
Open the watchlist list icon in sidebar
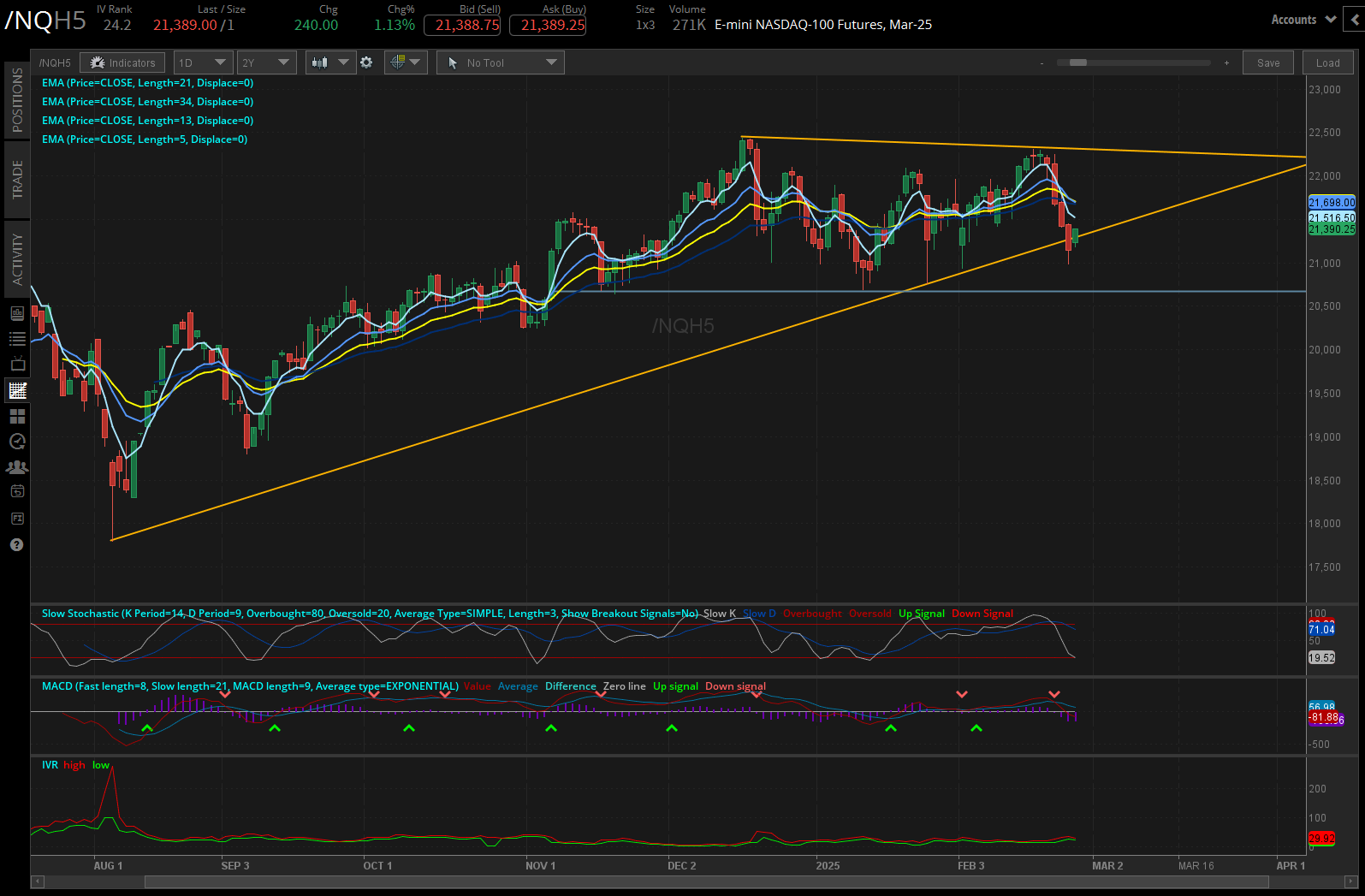17,339
